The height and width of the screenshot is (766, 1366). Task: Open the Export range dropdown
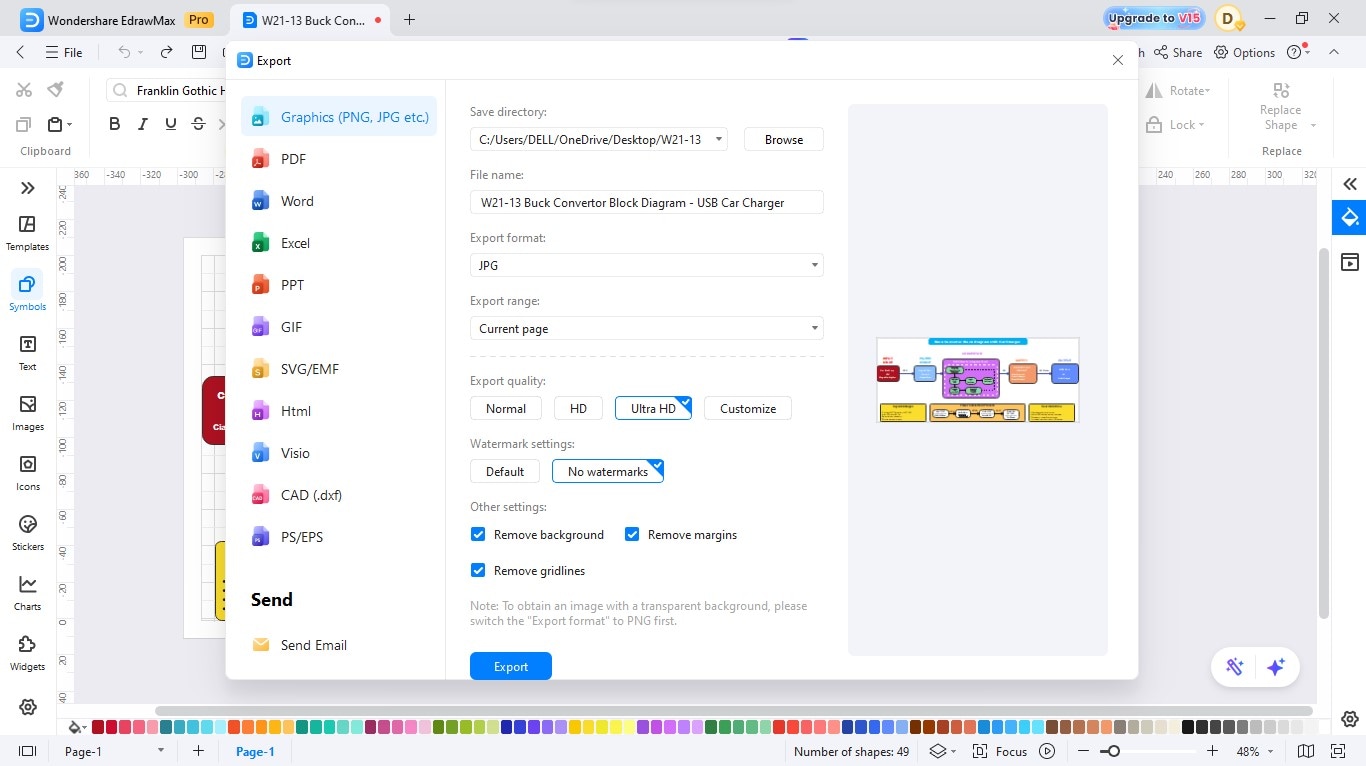(814, 328)
